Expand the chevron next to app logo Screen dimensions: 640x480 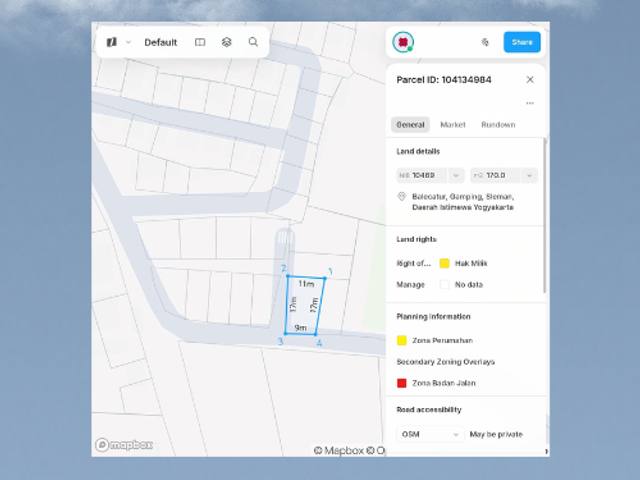coord(128,42)
